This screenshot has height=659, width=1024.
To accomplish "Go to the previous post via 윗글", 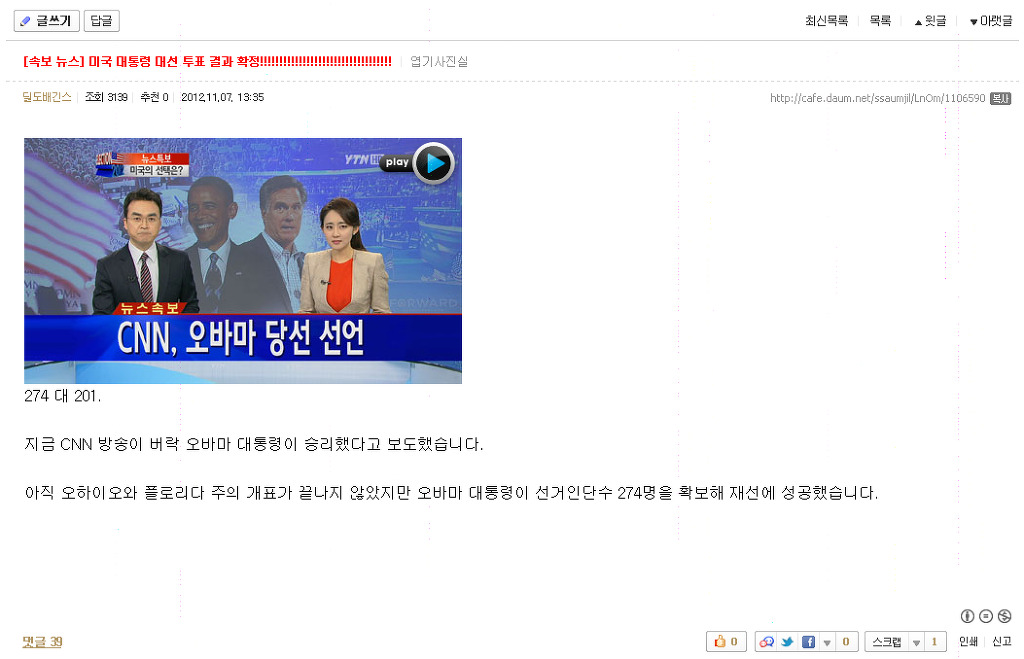I will (x=931, y=21).
